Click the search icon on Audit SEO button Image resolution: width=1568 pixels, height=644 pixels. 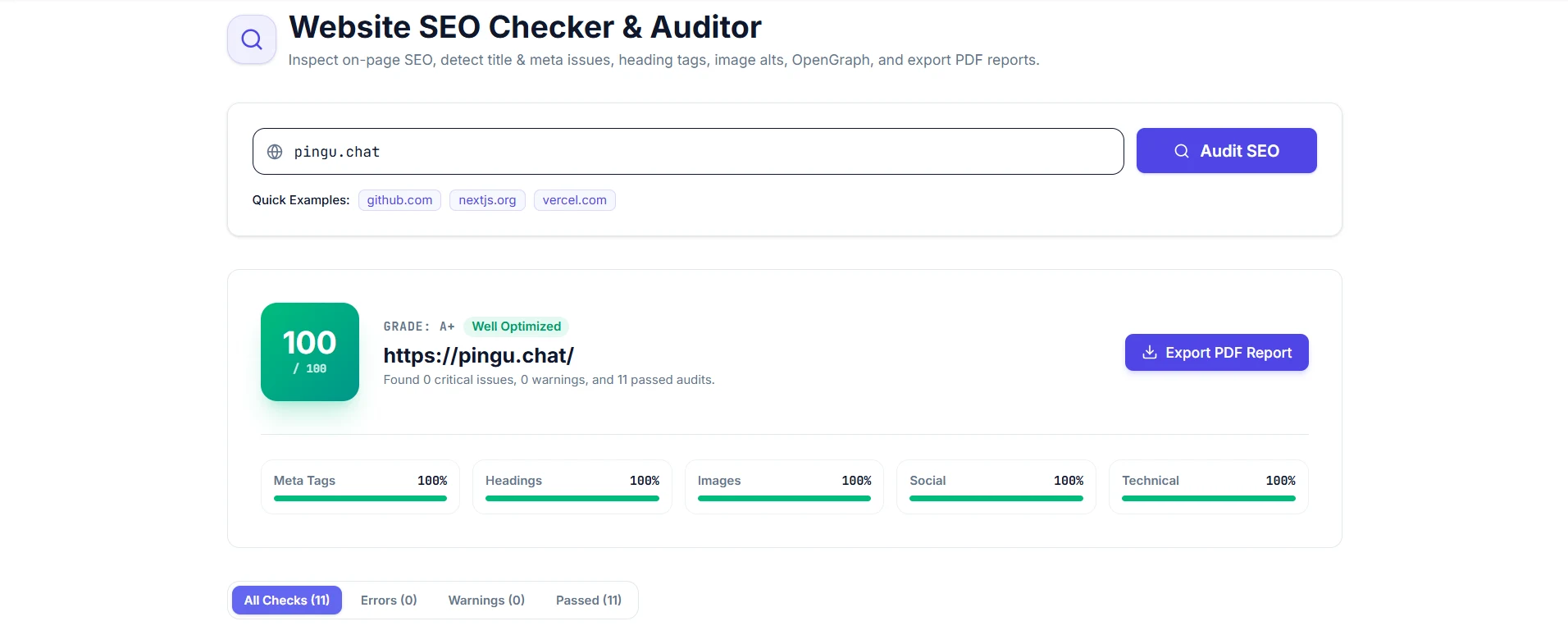tap(1182, 151)
